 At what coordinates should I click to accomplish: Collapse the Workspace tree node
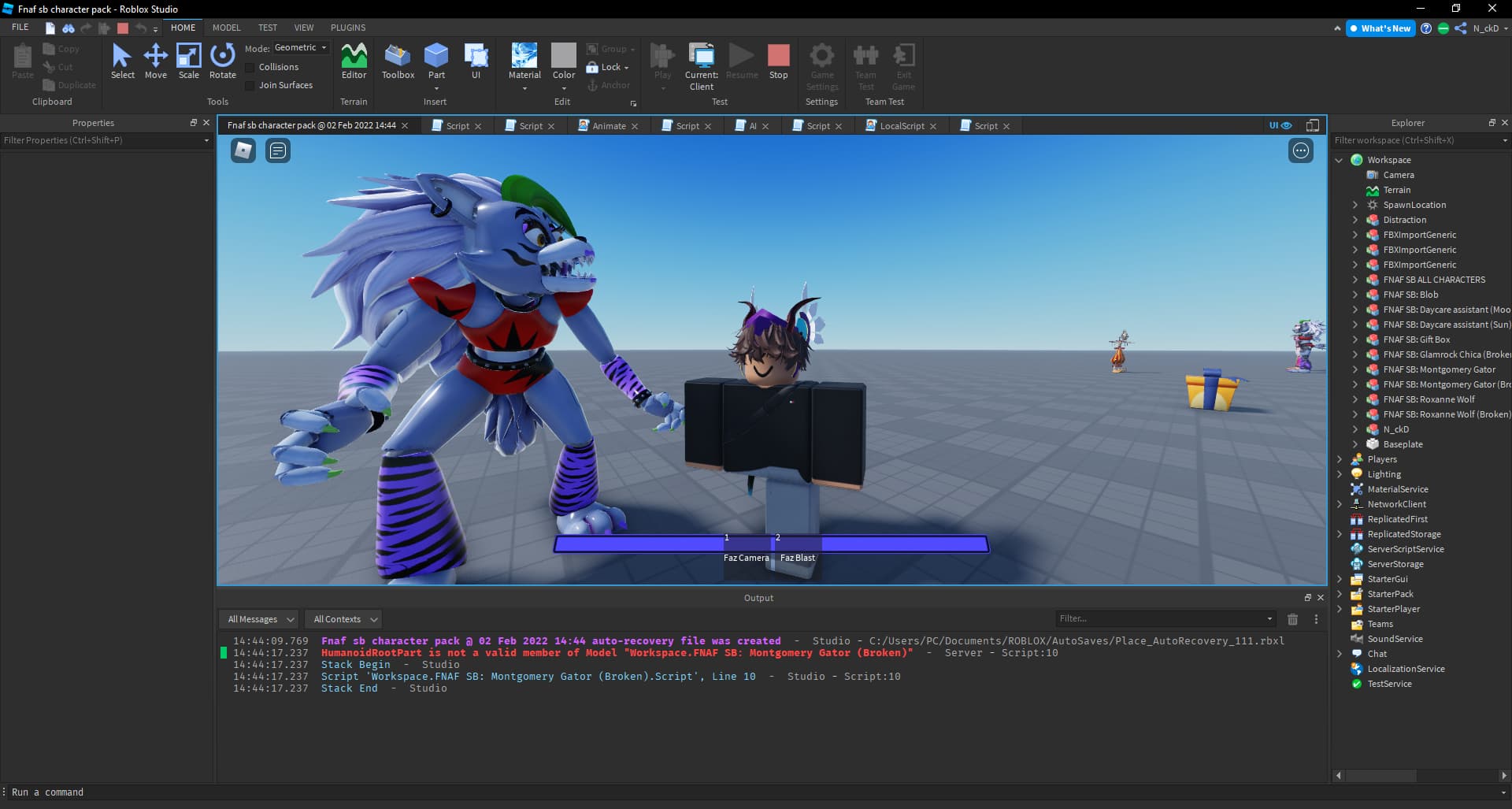pyautogui.click(x=1339, y=160)
